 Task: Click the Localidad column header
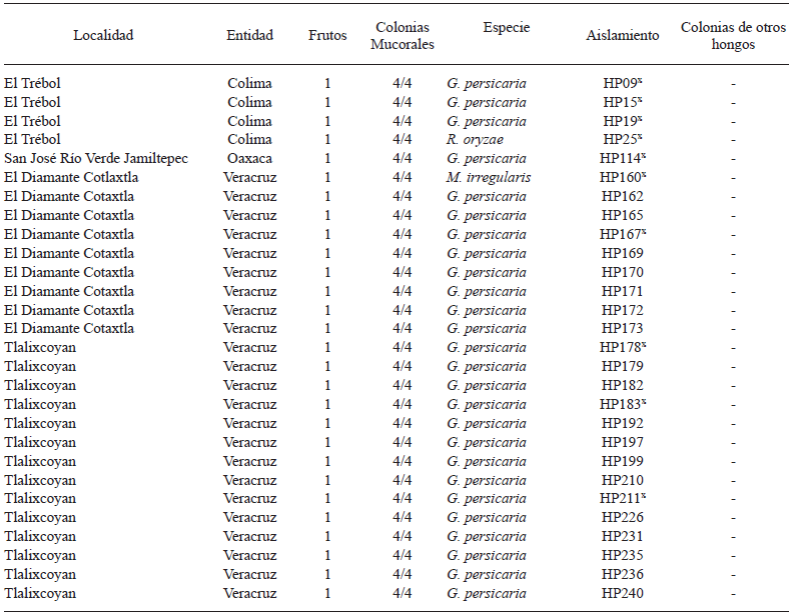click(103, 35)
